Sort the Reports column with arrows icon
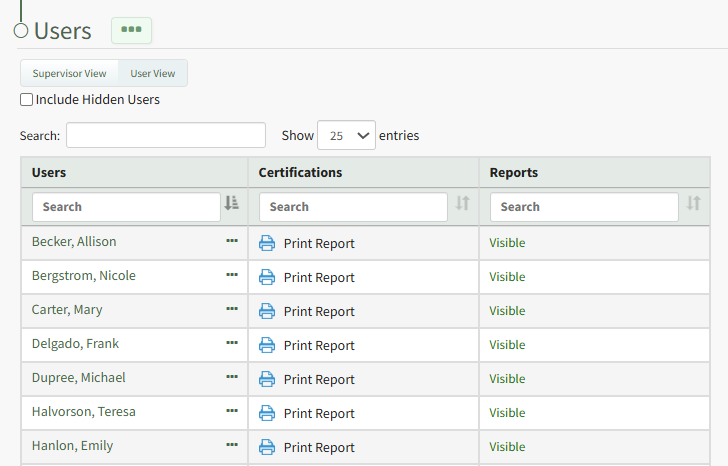Viewport: 728px width, 466px height. [x=693, y=203]
